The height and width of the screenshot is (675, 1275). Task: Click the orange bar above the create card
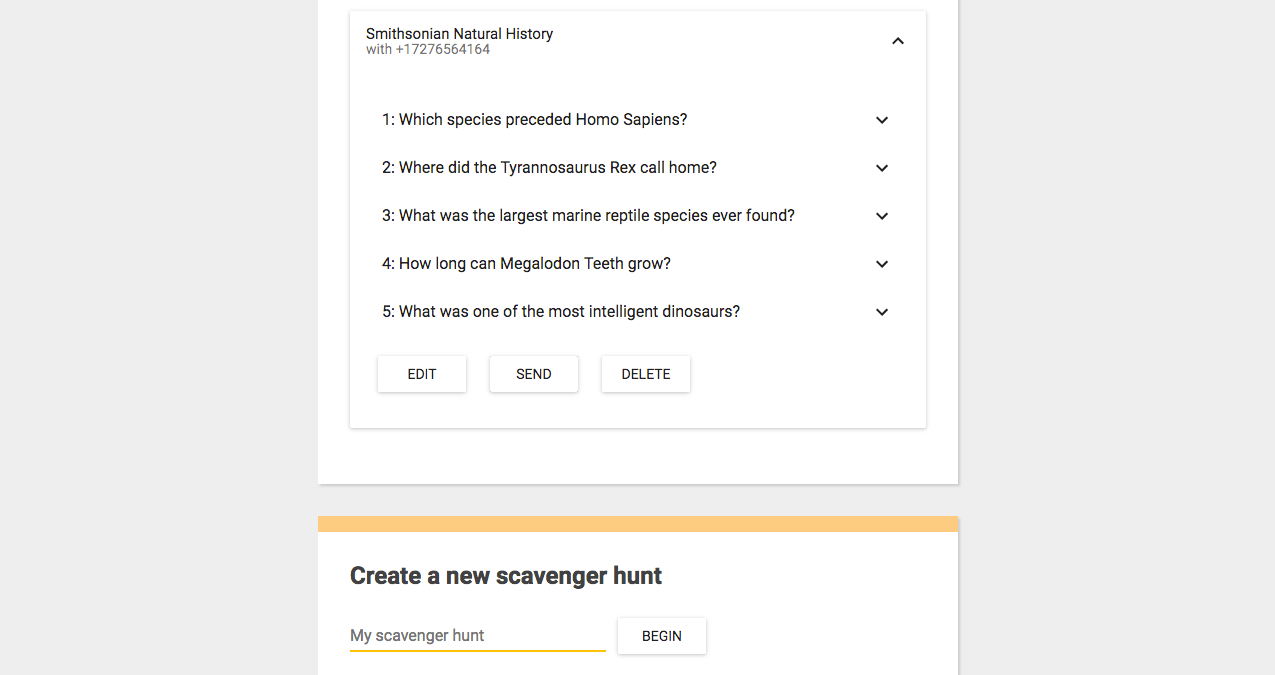click(x=638, y=524)
